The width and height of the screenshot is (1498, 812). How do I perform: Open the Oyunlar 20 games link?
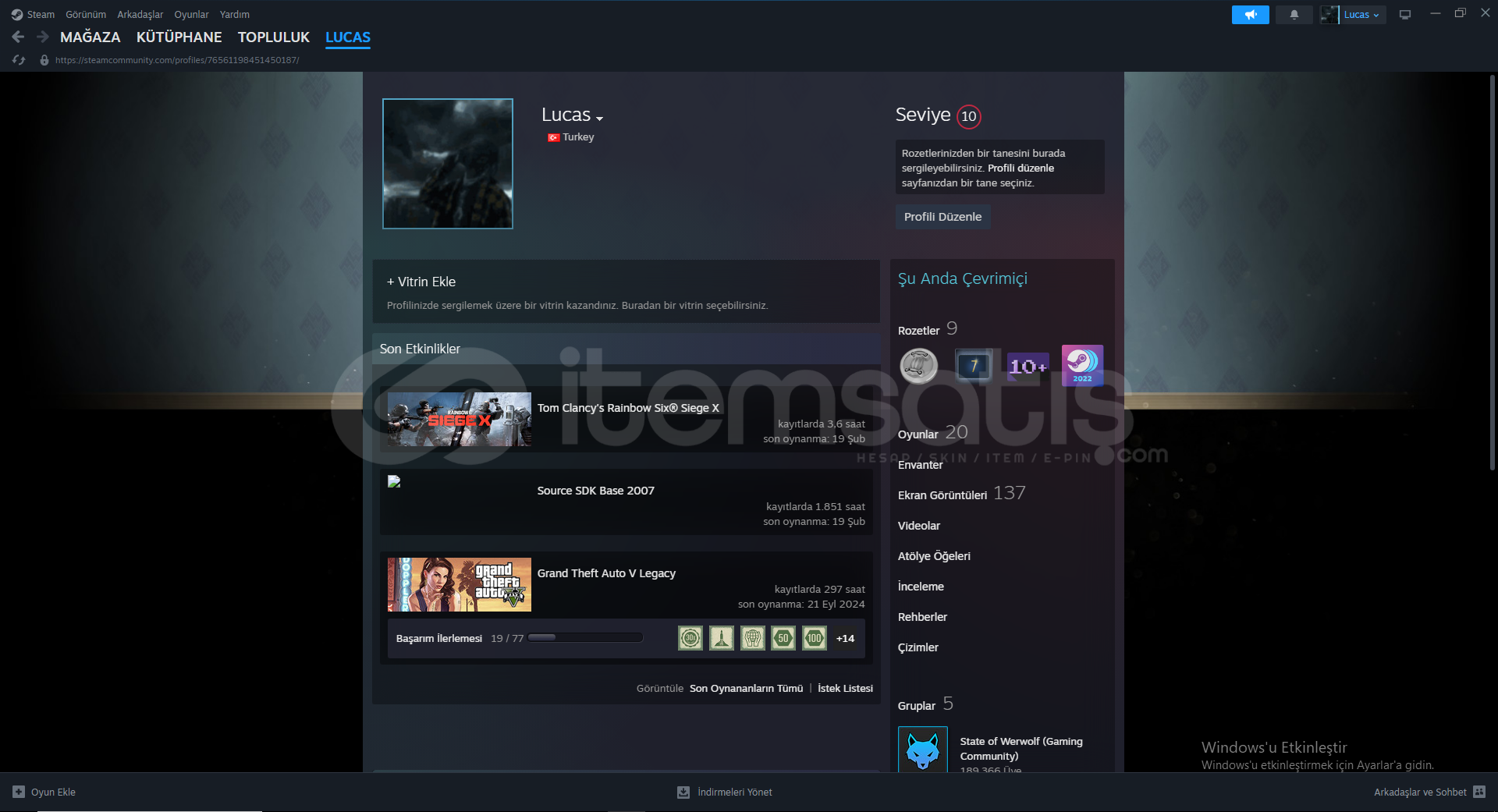click(x=933, y=433)
